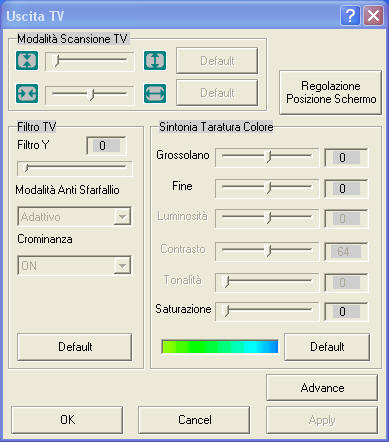Open Regolazione Posizione Schermo
Screen dimensions: 389x442
(x=330, y=92)
